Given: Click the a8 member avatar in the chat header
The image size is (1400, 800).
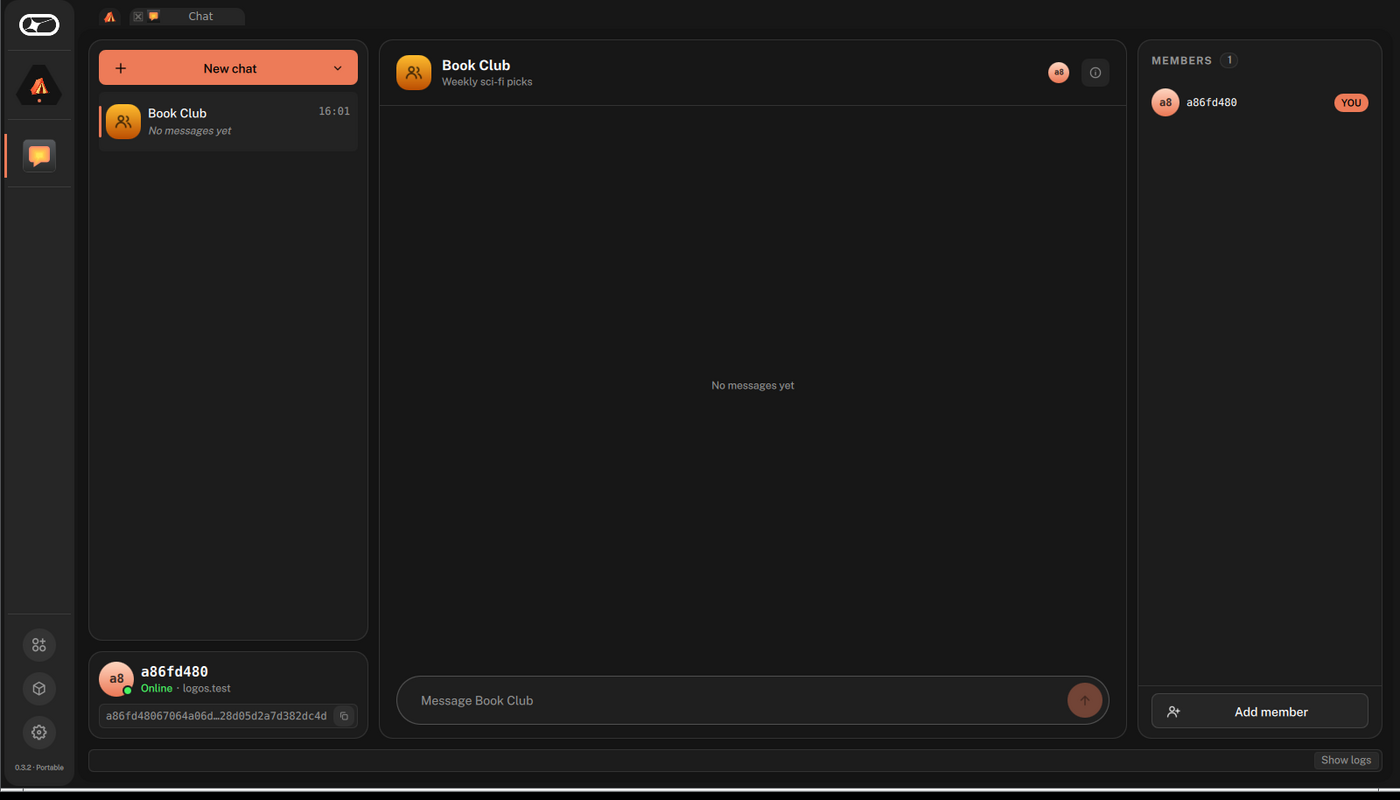Looking at the screenshot, I should coord(1058,73).
